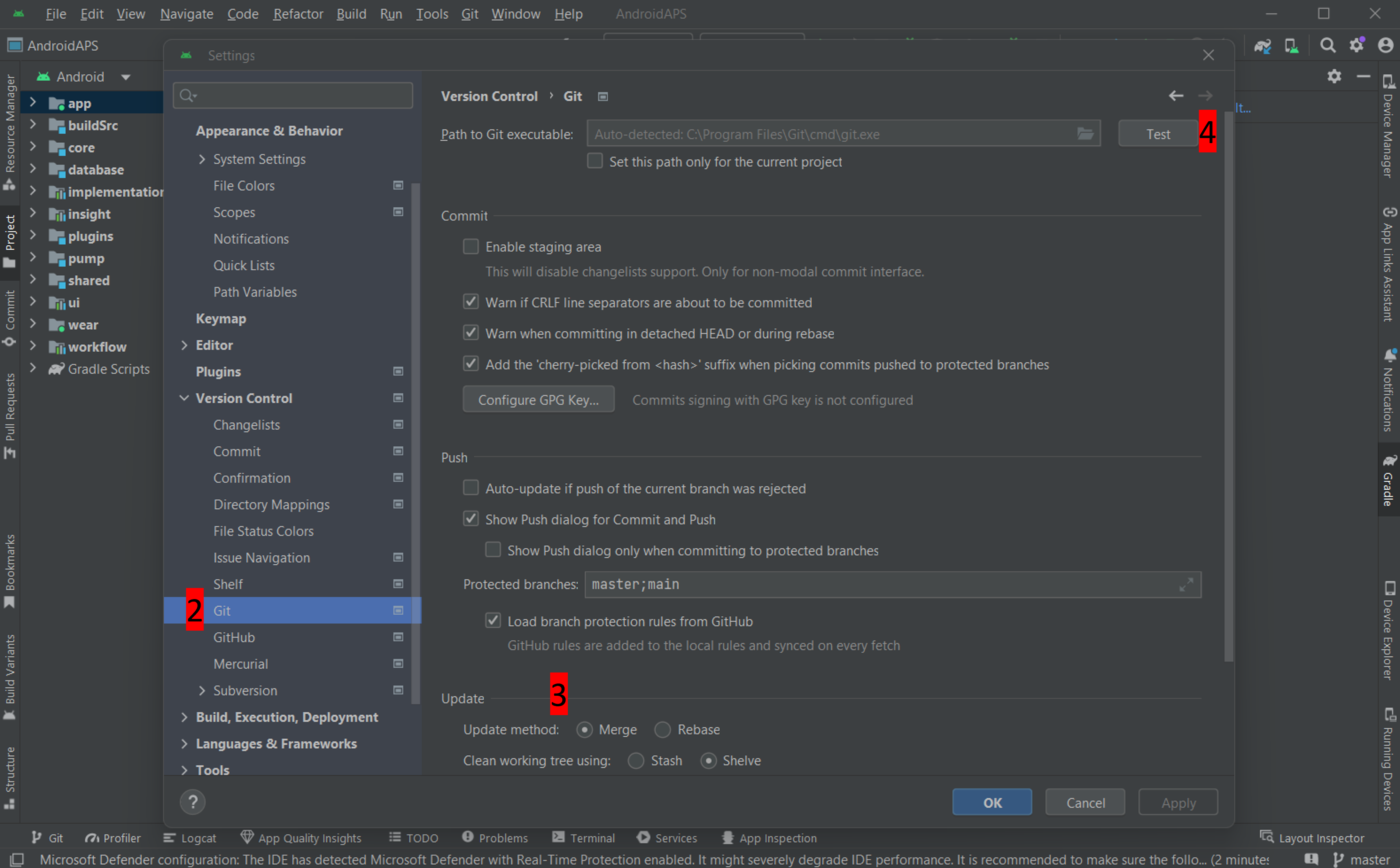Viewport: 1400px width, 868px height.
Task: Open the Git menu in menu bar
Action: coord(469,14)
